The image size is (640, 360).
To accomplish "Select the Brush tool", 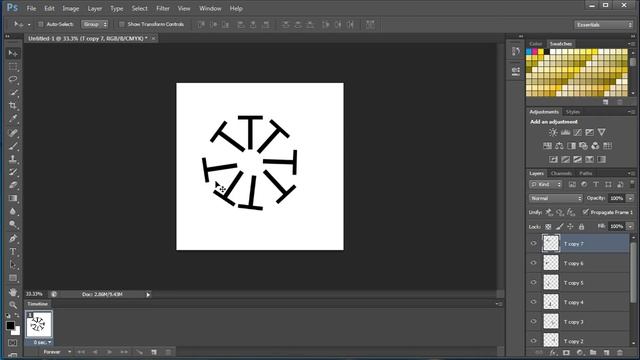I will (x=13, y=146).
